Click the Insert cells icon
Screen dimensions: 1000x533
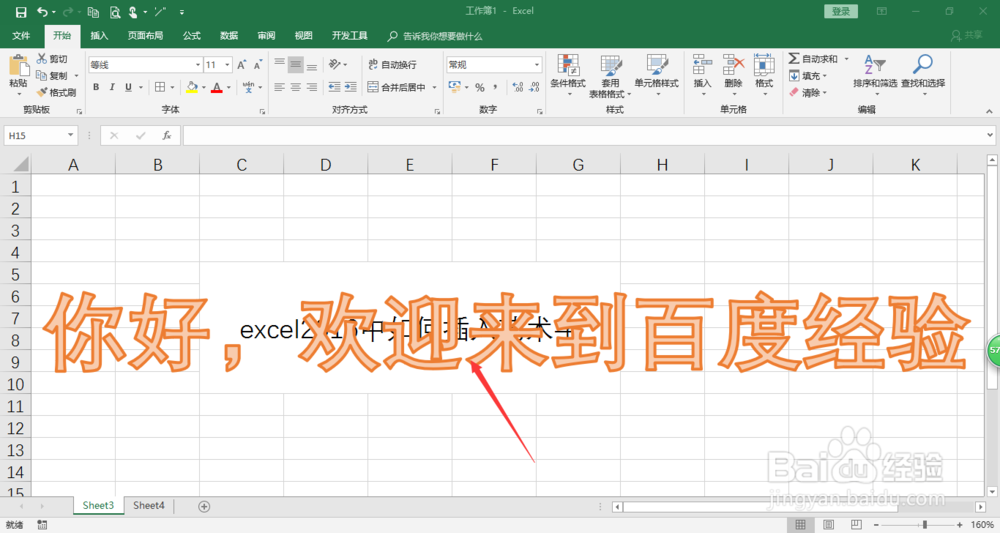[x=702, y=65]
